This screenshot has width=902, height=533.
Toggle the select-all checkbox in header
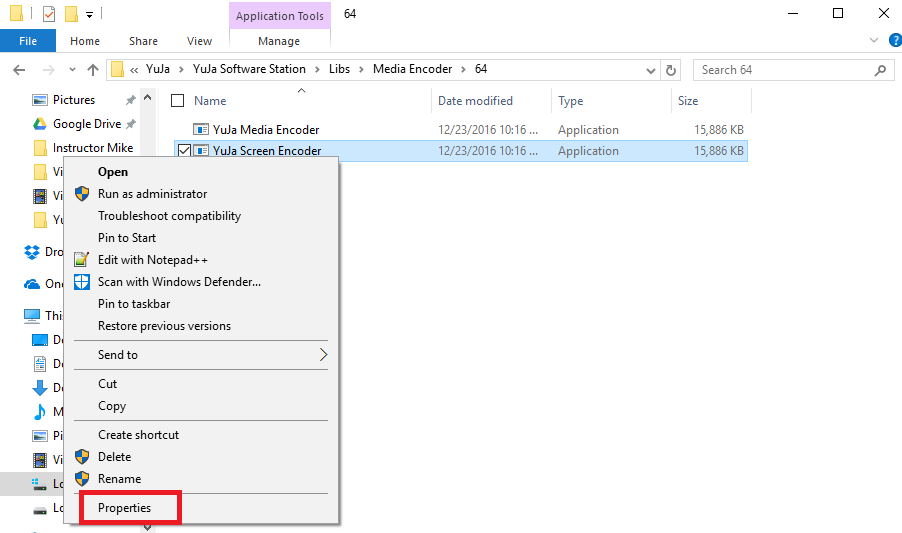coord(178,101)
